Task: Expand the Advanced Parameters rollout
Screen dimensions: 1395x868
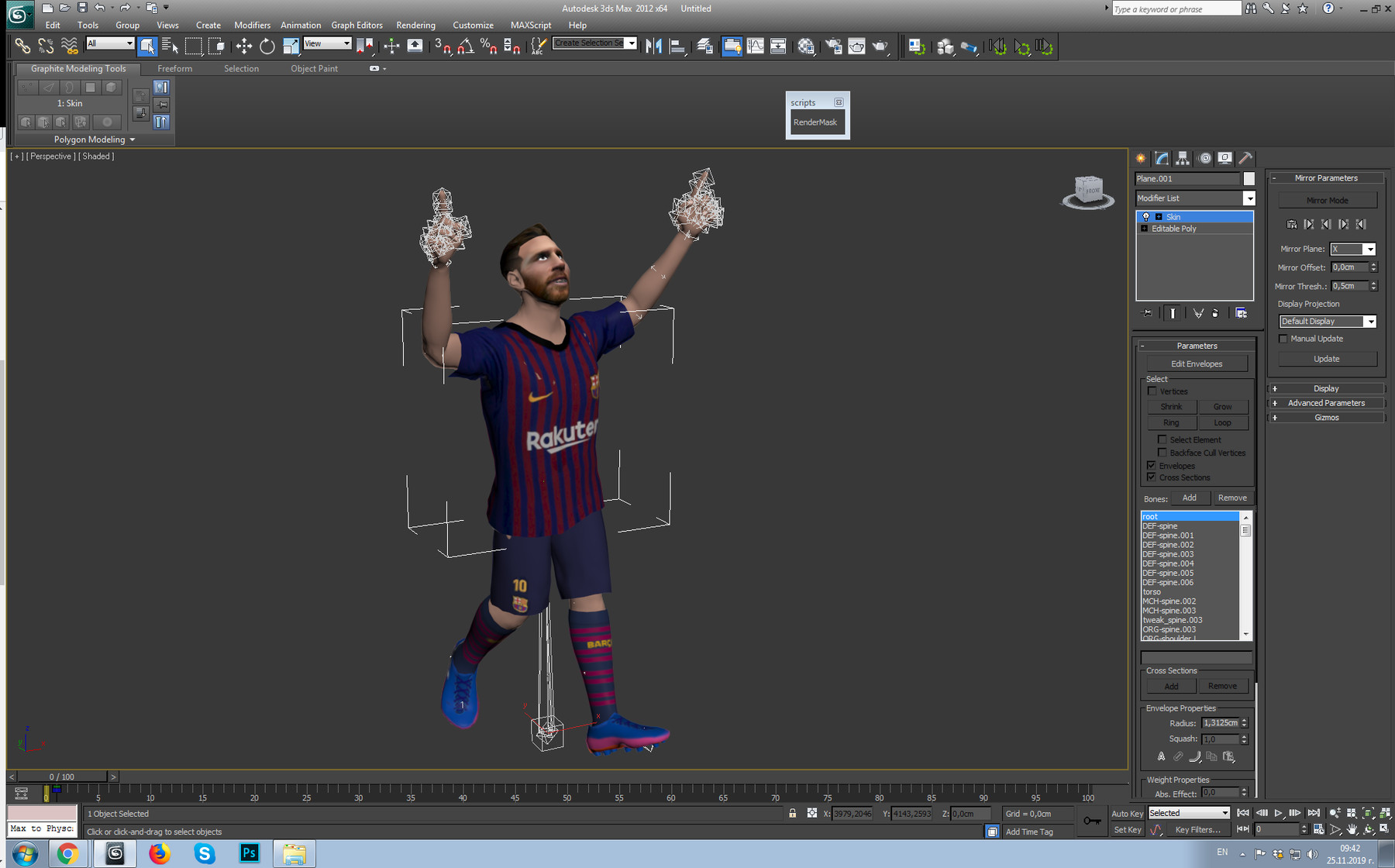Action: tap(1326, 403)
